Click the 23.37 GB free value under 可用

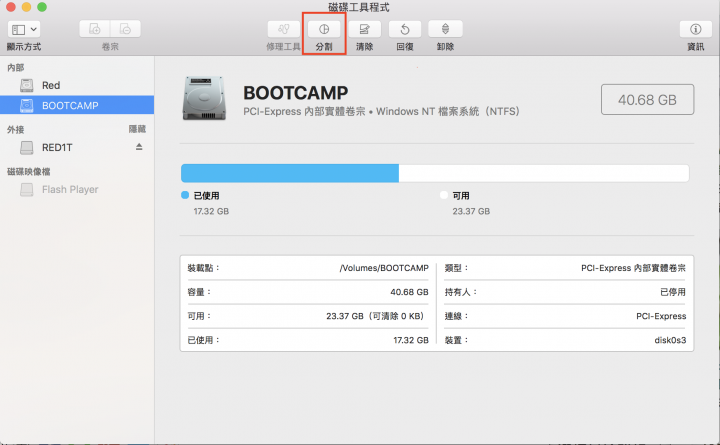coord(471,211)
